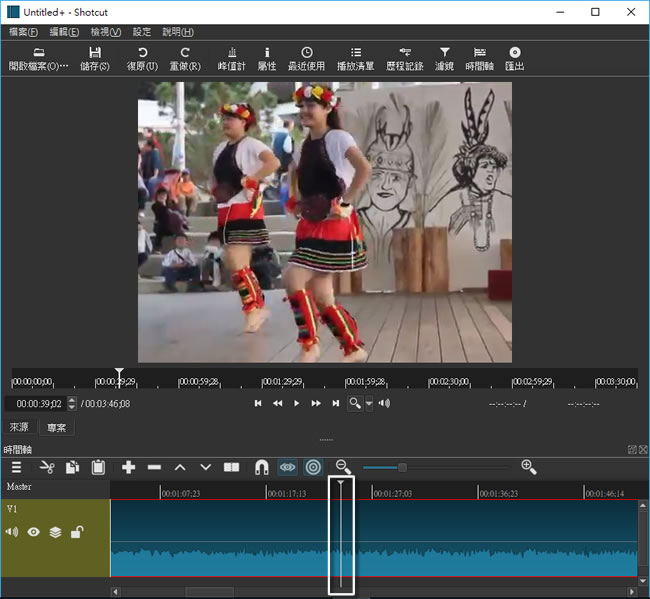Play the video preview
The height and width of the screenshot is (599, 650).
(x=296, y=403)
